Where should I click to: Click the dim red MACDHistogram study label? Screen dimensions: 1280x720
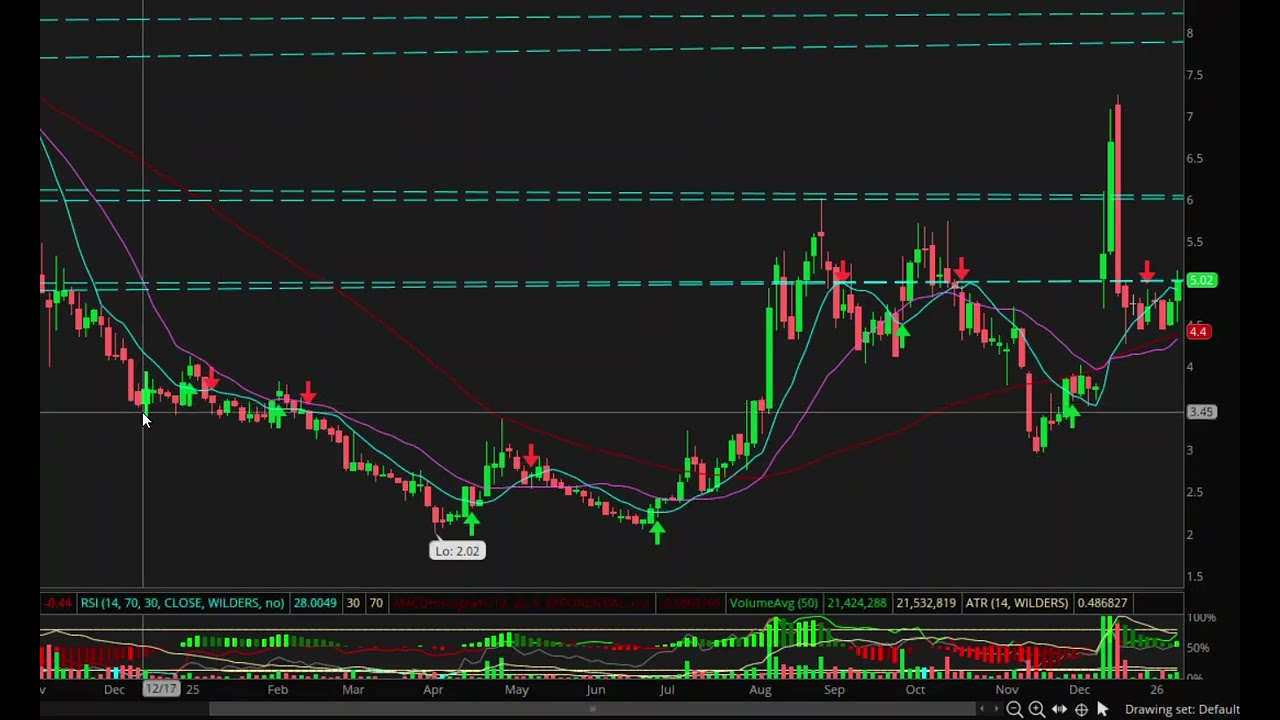click(522, 603)
